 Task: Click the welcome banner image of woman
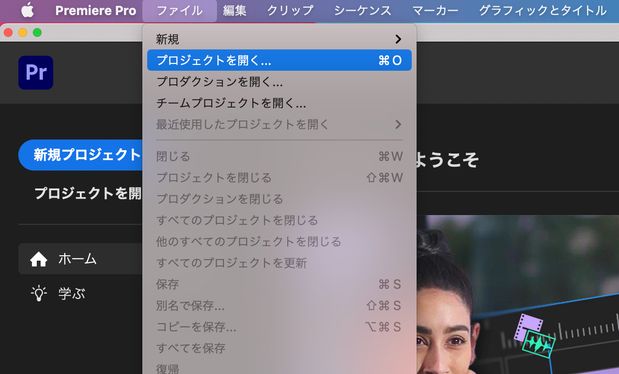(x=518, y=294)
